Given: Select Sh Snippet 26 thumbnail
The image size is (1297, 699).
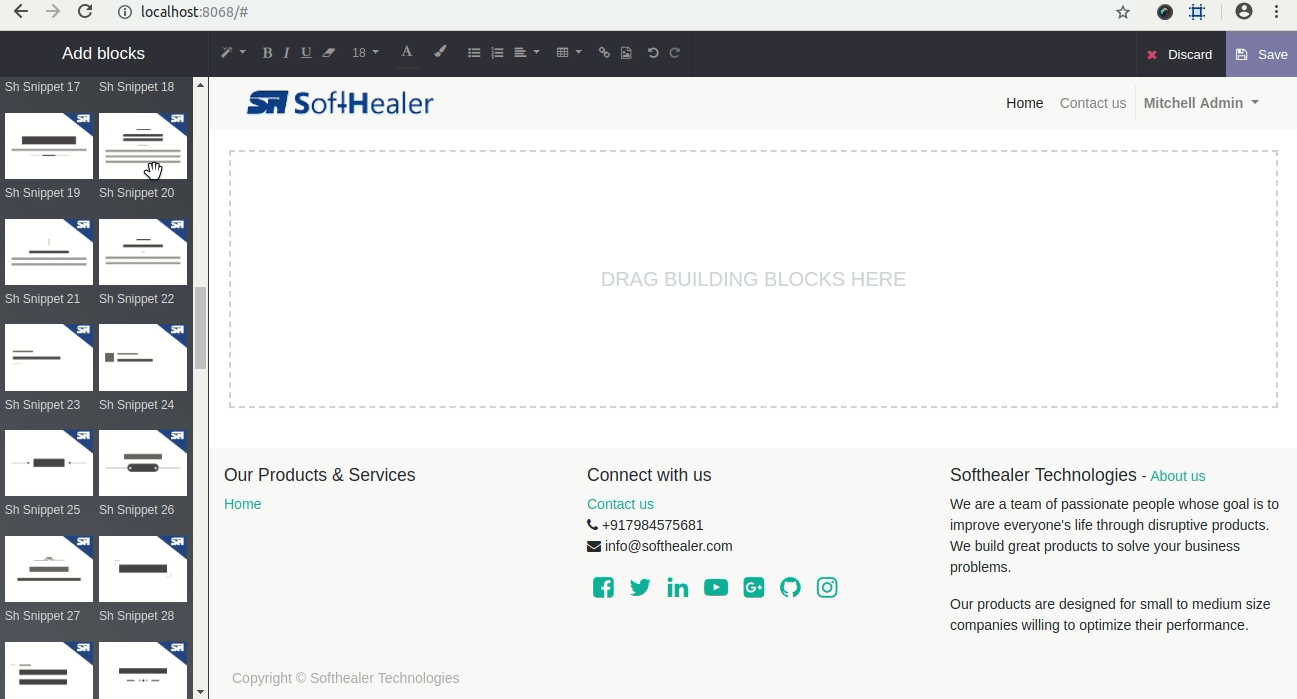Looking at the screenshot, I should (x=143, y=463).
